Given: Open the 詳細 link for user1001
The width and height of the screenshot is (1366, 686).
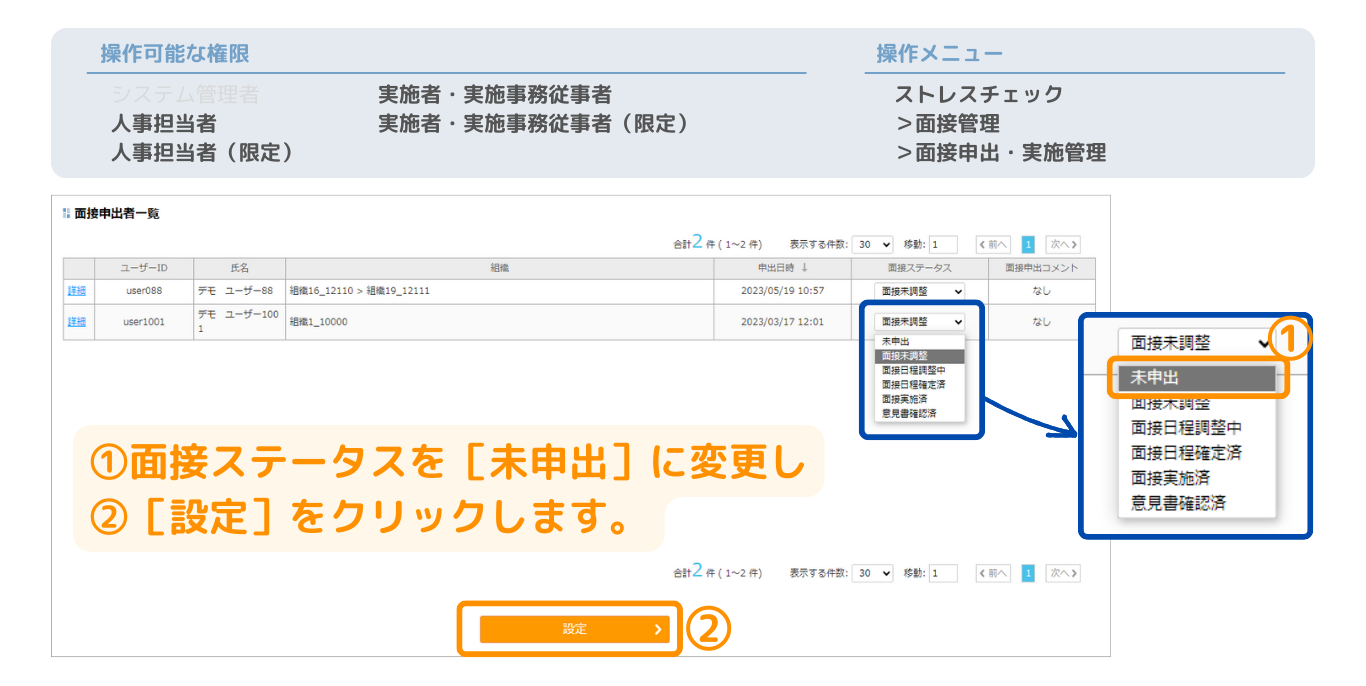Looking at the screenshot, I should pyautogui.click(x=77, y=322).
